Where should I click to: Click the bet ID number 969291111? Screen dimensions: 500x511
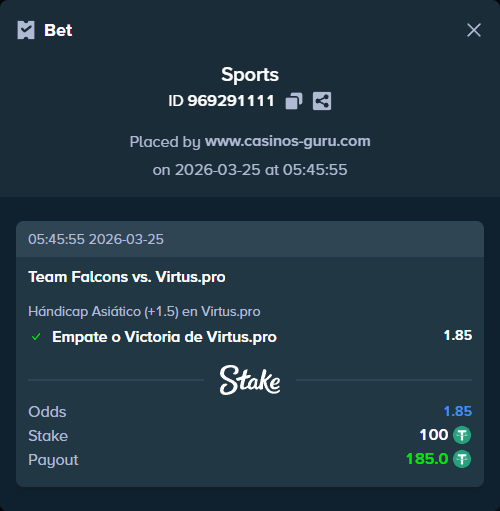pos(231,101)
